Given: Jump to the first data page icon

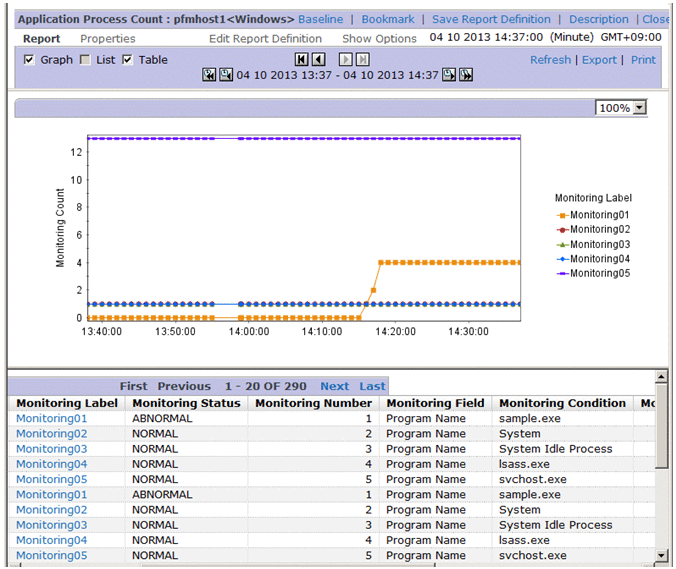Looking at the screenshot, I should 302,60.
